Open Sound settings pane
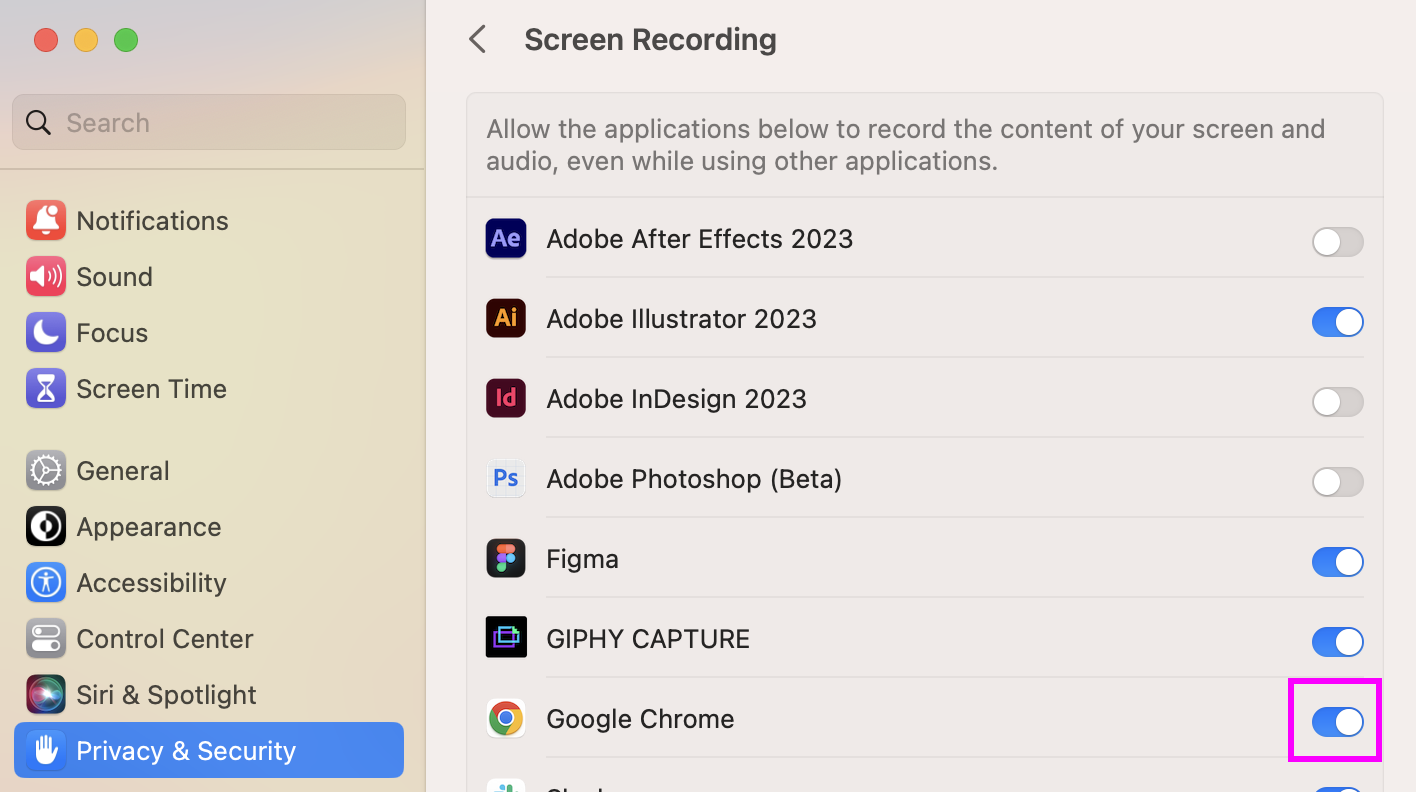This screenshot has width=1416, height=792. (x=209, y=277)
